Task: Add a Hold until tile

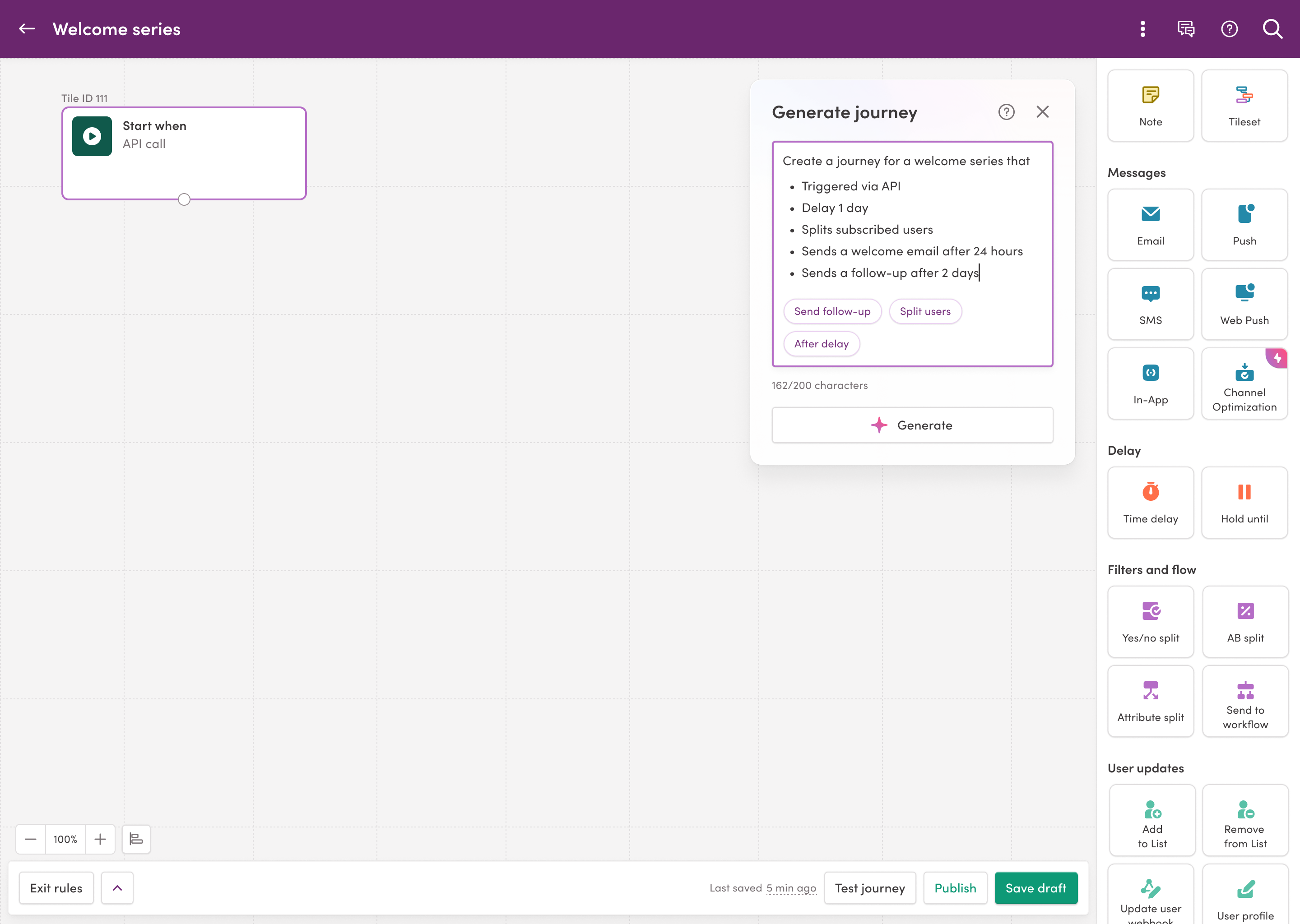Action: pos(1244,503)
